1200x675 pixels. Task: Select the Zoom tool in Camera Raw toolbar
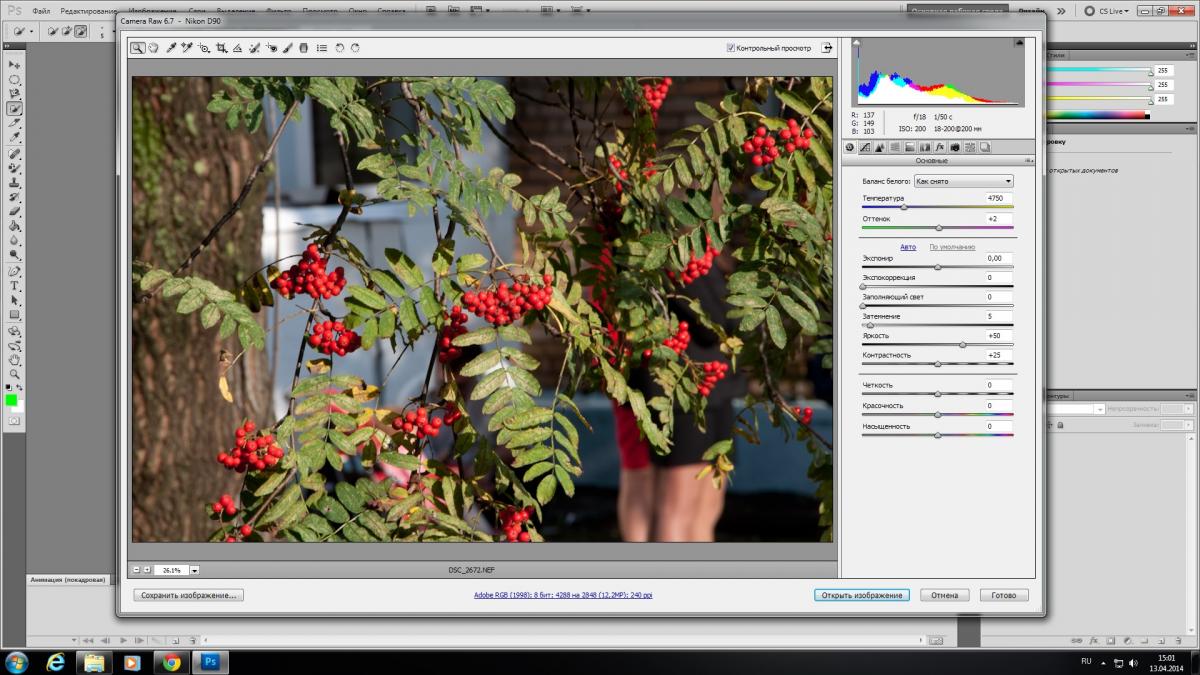click(x=138, y=47)
